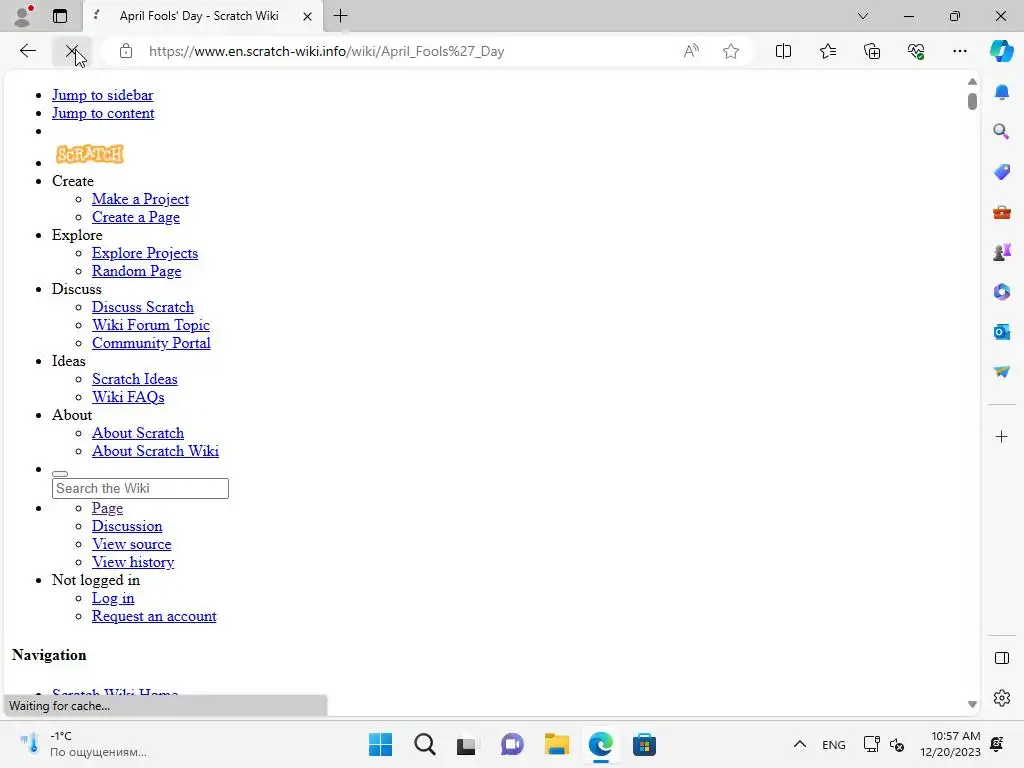This screenshot has height=768, width=1024.
Task: Add a new app to sidebar
Action: point(1002,436)
